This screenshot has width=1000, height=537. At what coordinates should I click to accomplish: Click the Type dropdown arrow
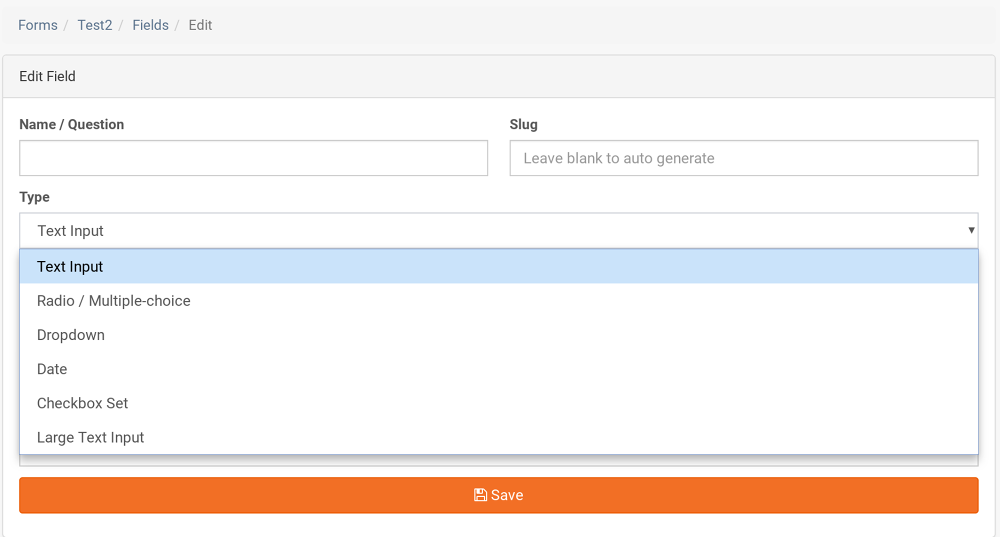pos(971,230)
